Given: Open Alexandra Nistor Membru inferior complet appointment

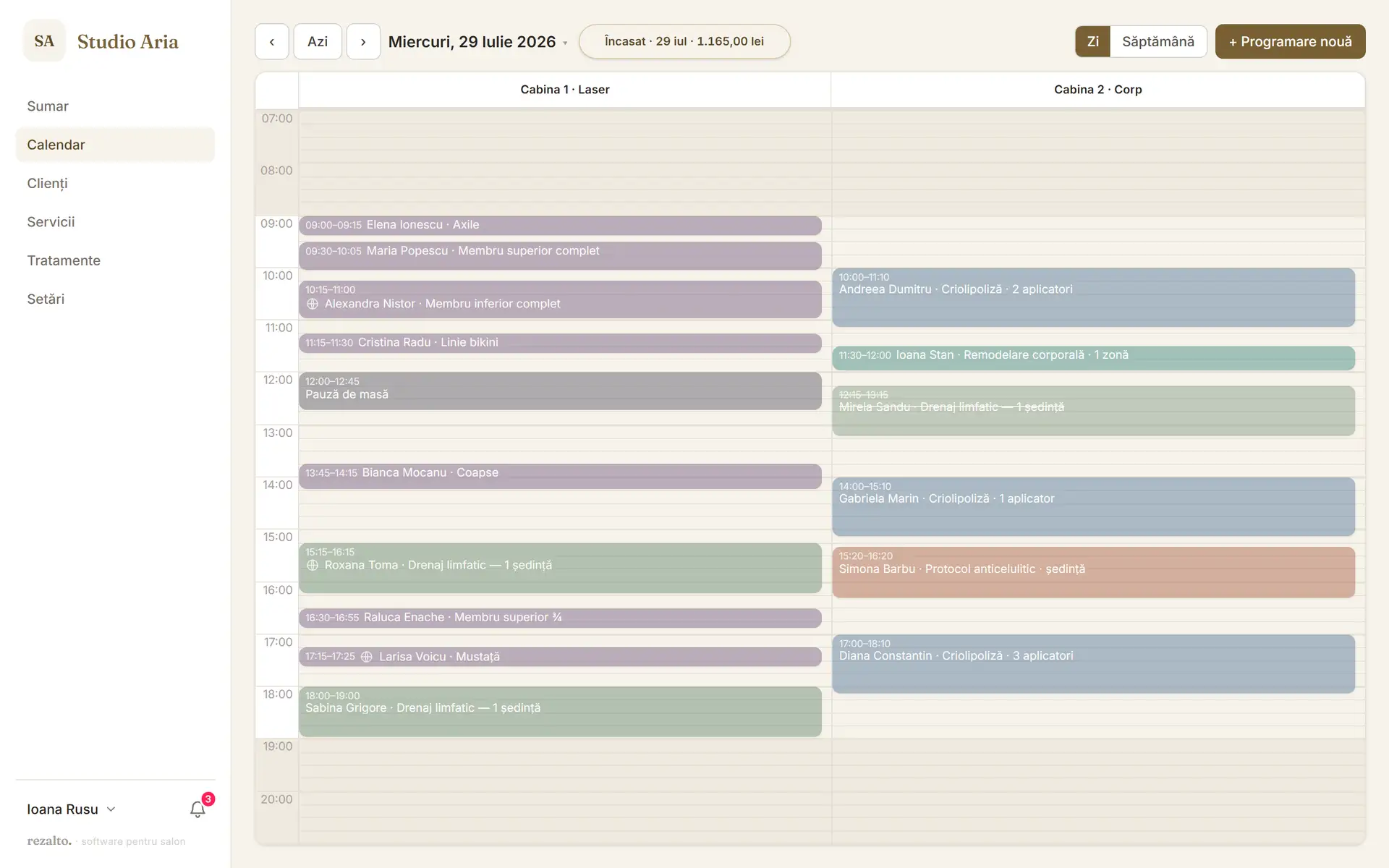Looking at the screenshot, I should point(560,299).
